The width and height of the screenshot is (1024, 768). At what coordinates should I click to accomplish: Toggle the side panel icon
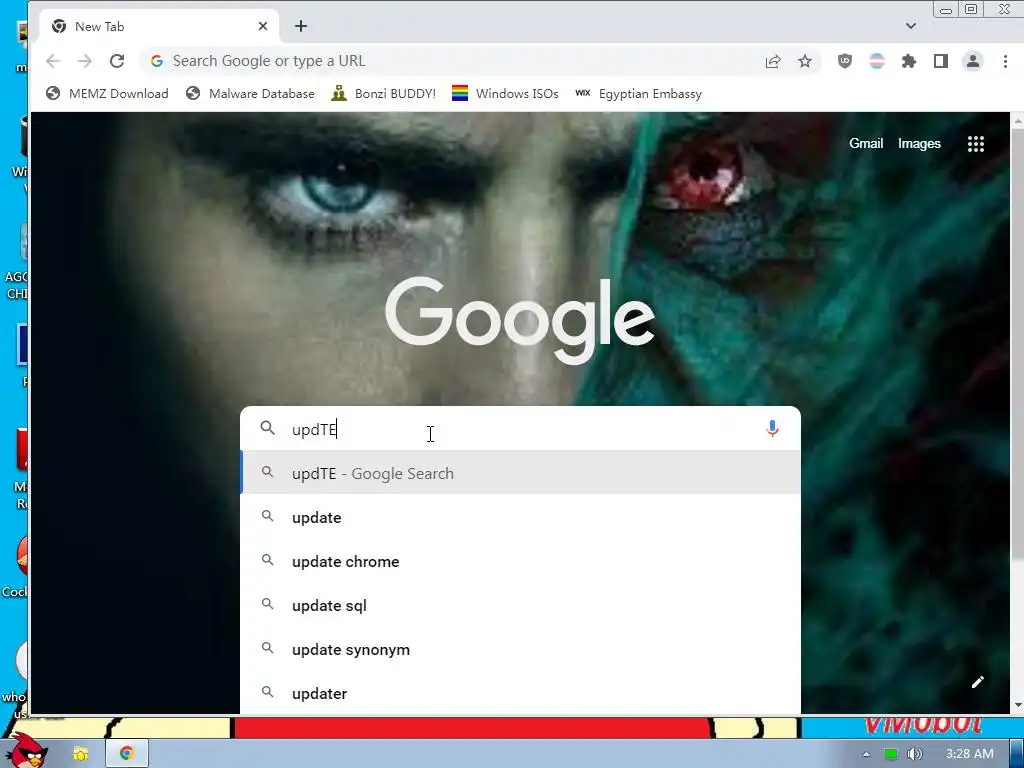pyautogui.click(x=940, y=61)
